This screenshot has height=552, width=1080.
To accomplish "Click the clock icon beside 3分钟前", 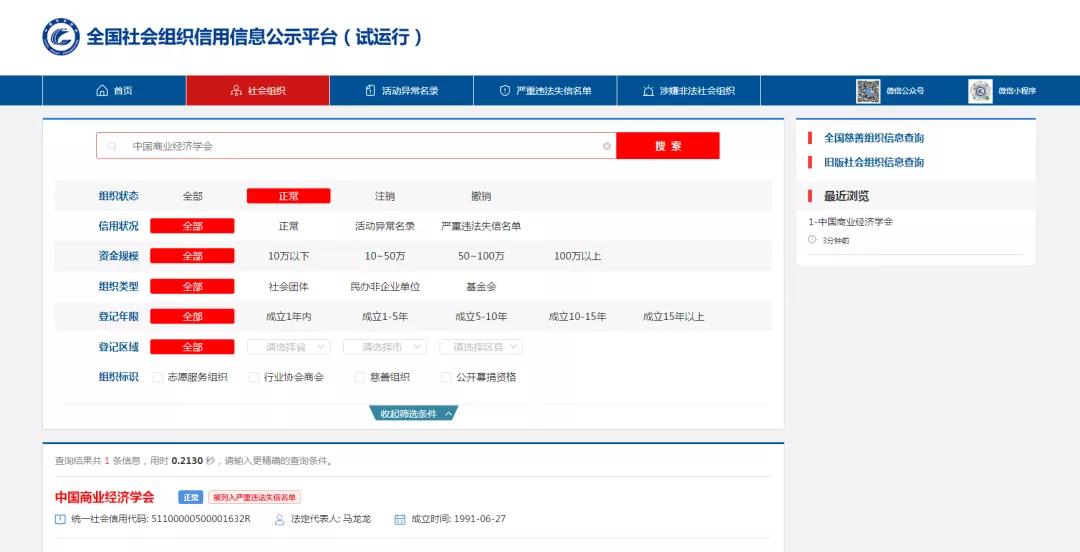I will click(812, 240).
